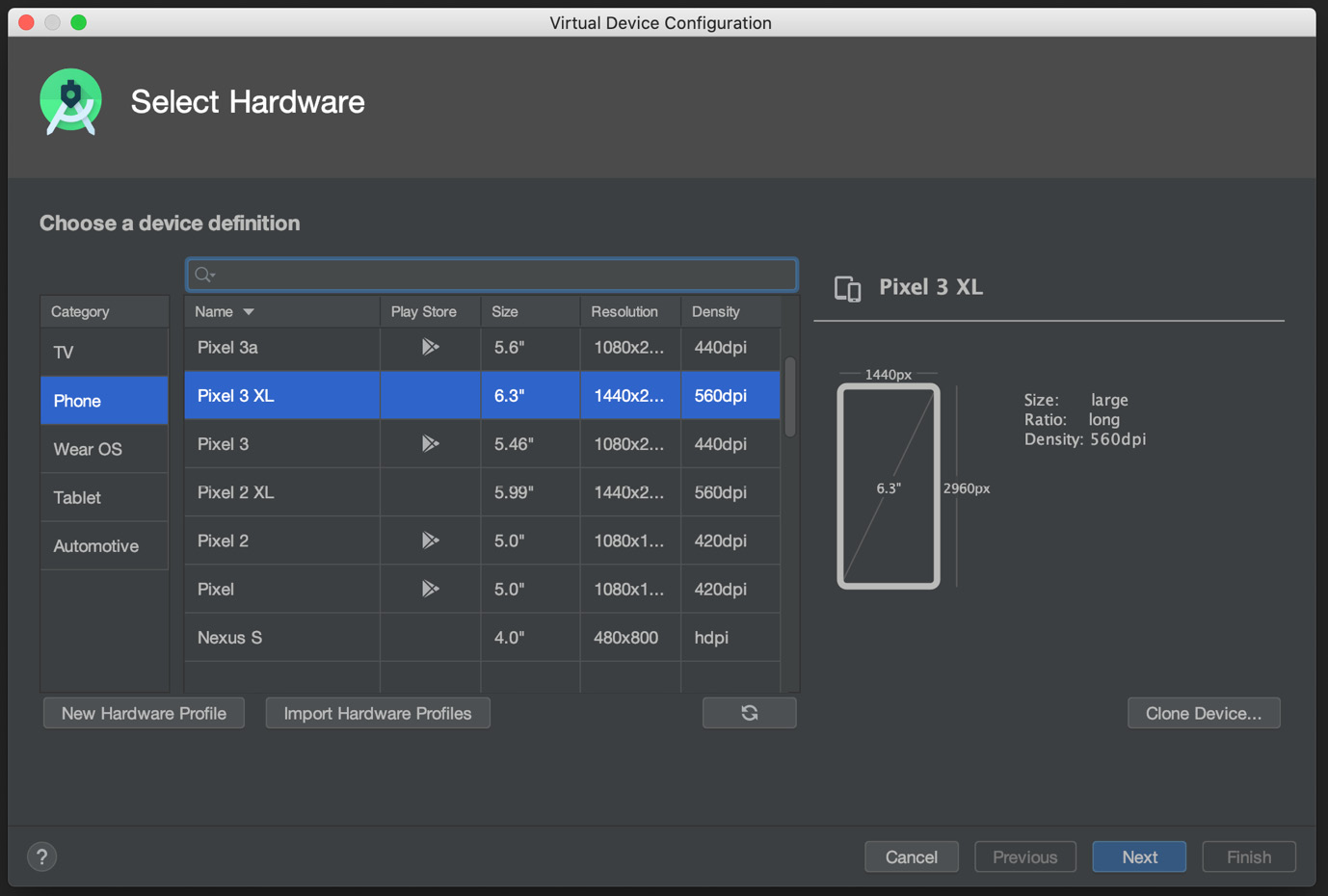
Task: Select the Pixel 2 XL device name
Action: (235, 492)
